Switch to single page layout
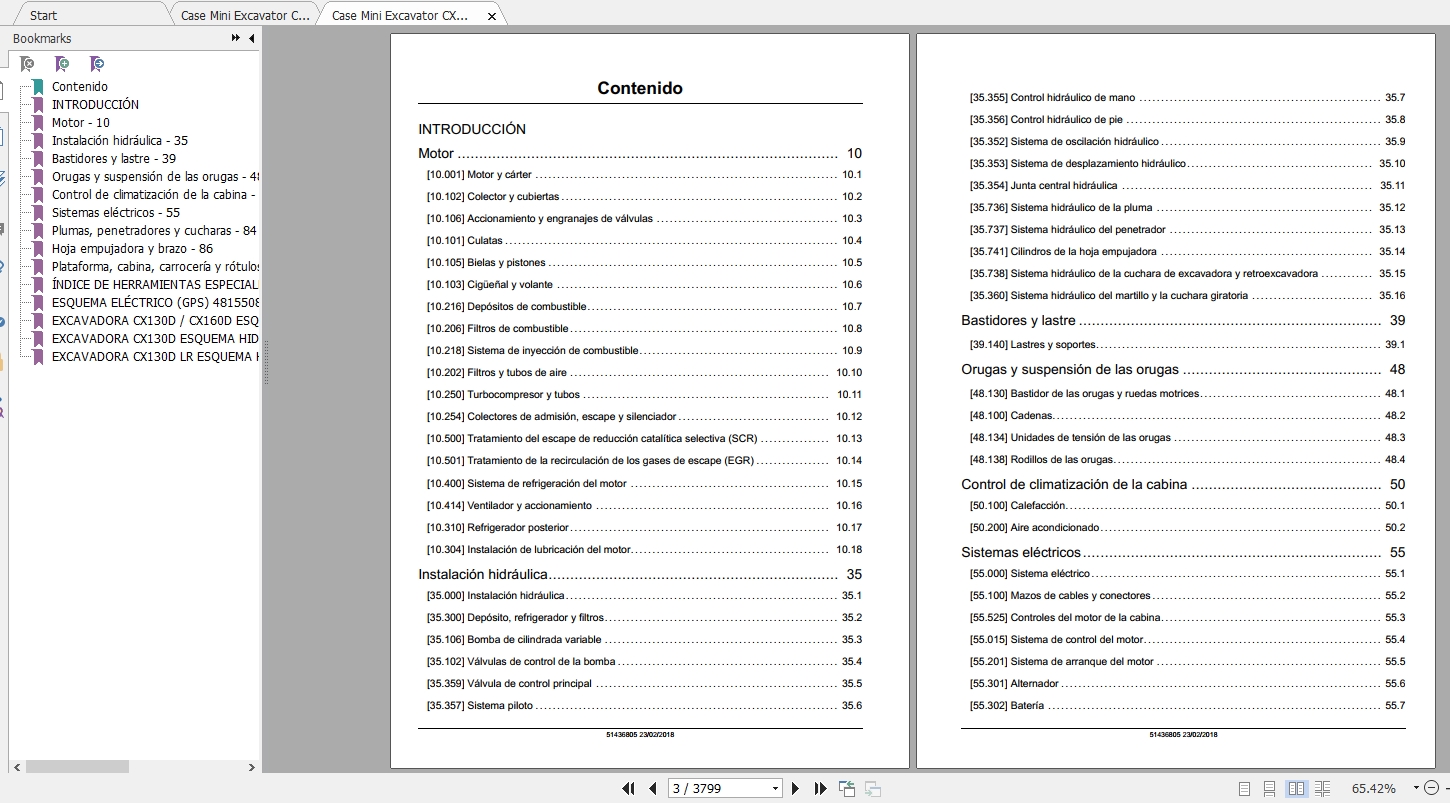 tap(1244, 788)
